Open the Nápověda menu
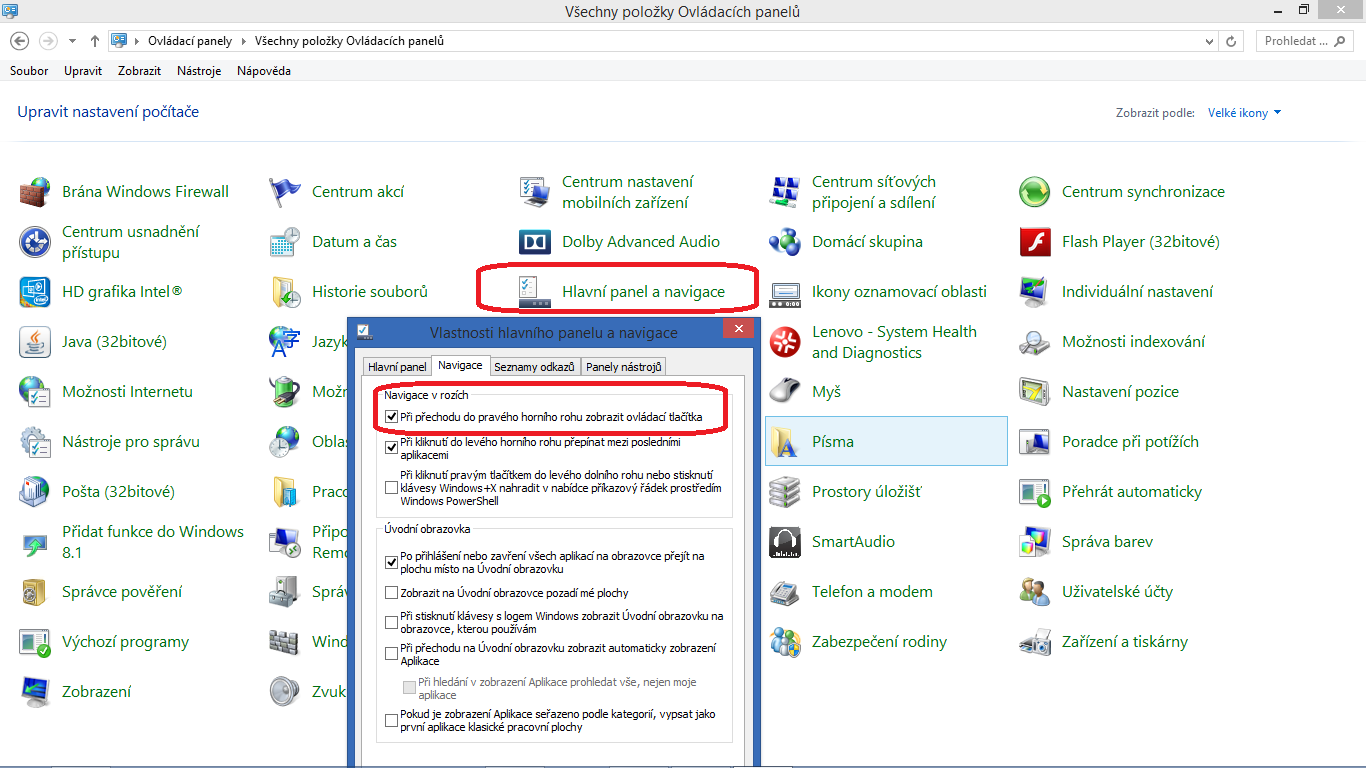Screen dimensions: 1366x768 click(264, 71)
